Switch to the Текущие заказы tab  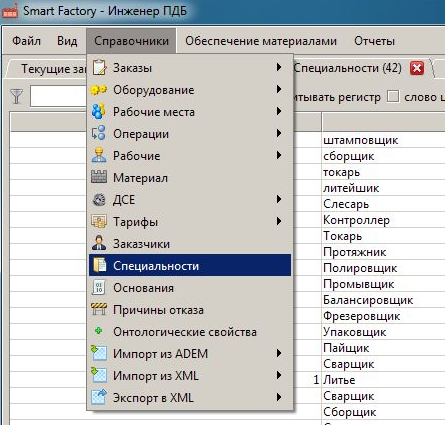click(48, 69)
